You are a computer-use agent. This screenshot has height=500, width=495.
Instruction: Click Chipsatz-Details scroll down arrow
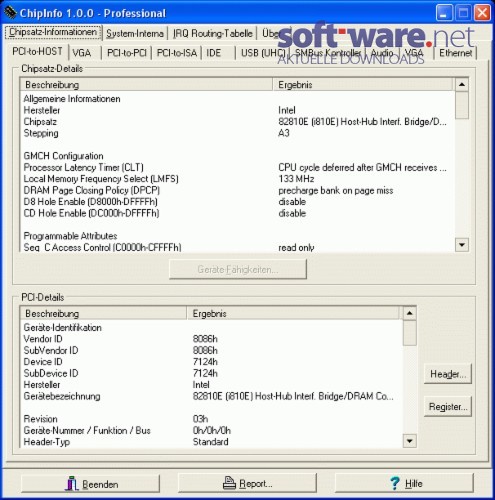462,245
